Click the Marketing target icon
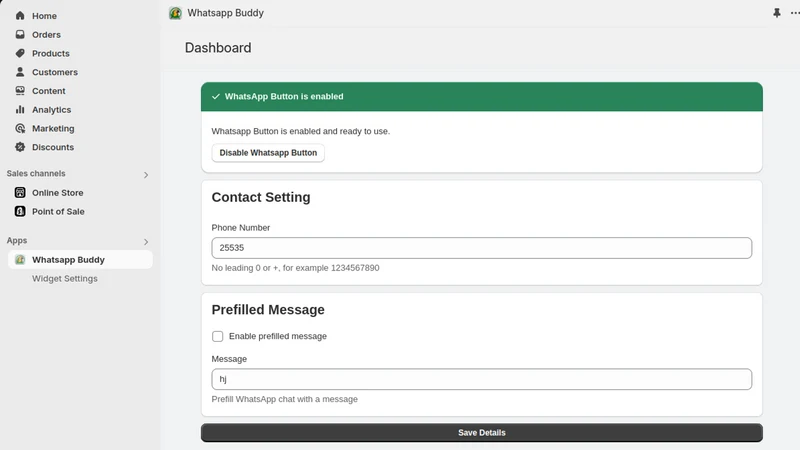This screenshot has height=450, width=800. point(20,128)
